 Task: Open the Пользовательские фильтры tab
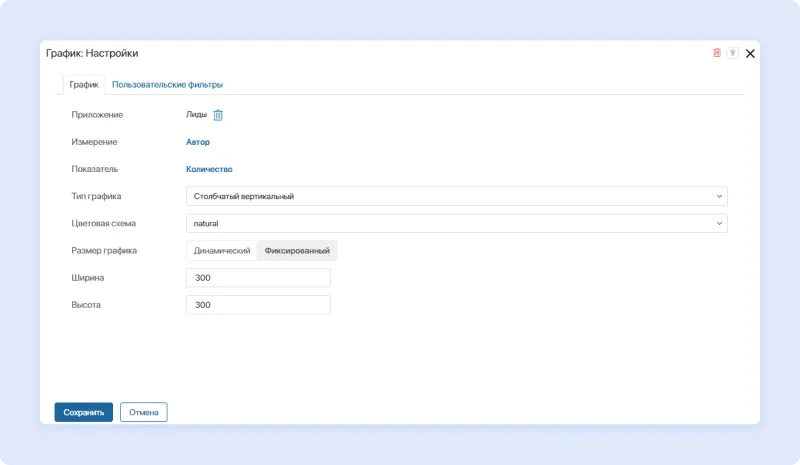coord(167,85)
